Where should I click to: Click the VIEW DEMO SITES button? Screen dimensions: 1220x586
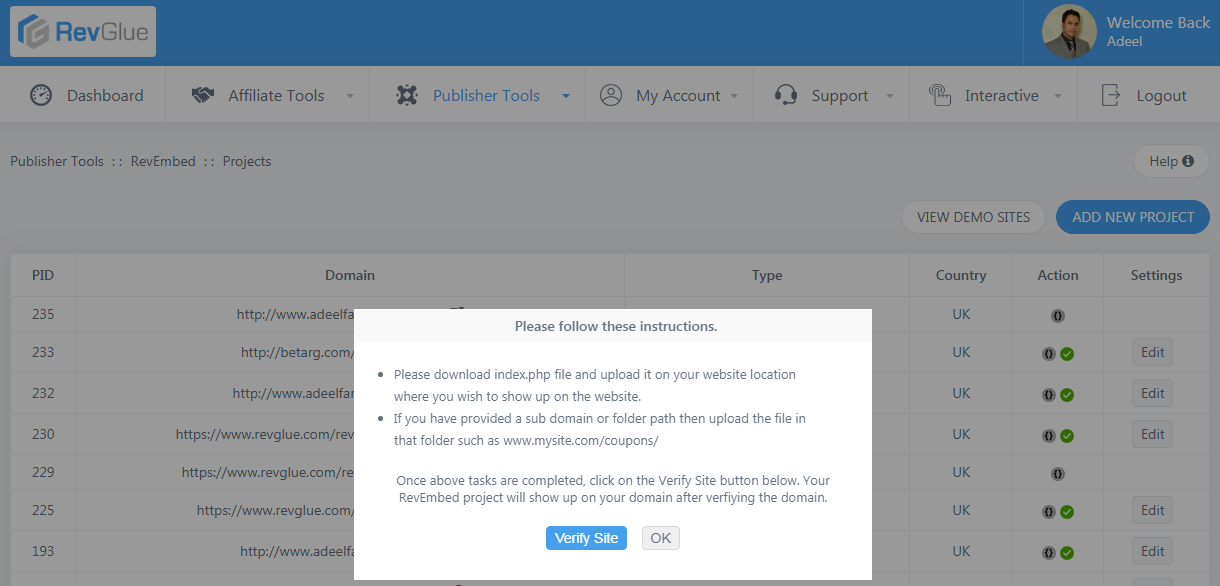click(973, 217)
